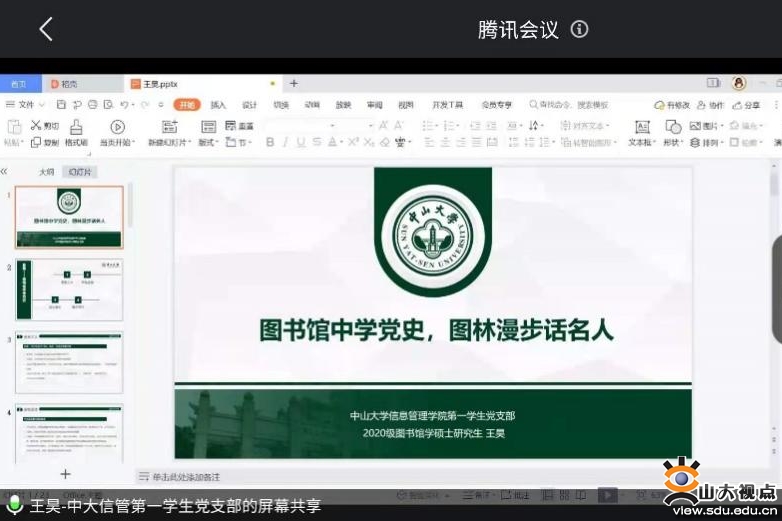Toggle Italic formatting
This screenshot has width=782, height=521.
tap(285, 143)
